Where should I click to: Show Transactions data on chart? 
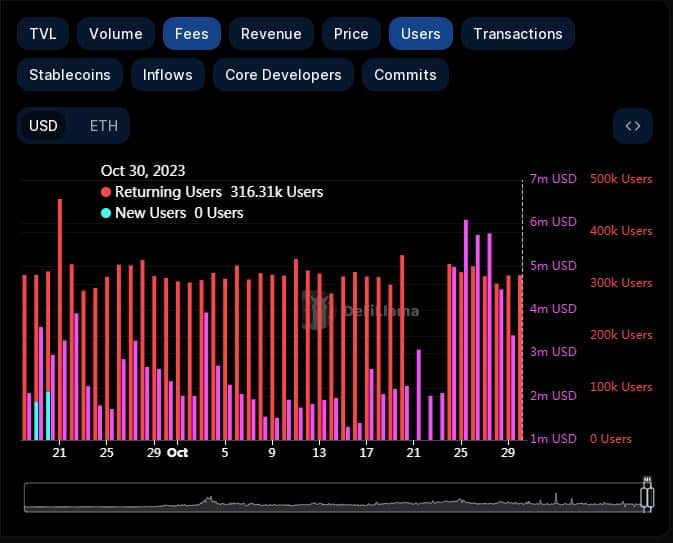click(517, 34)
